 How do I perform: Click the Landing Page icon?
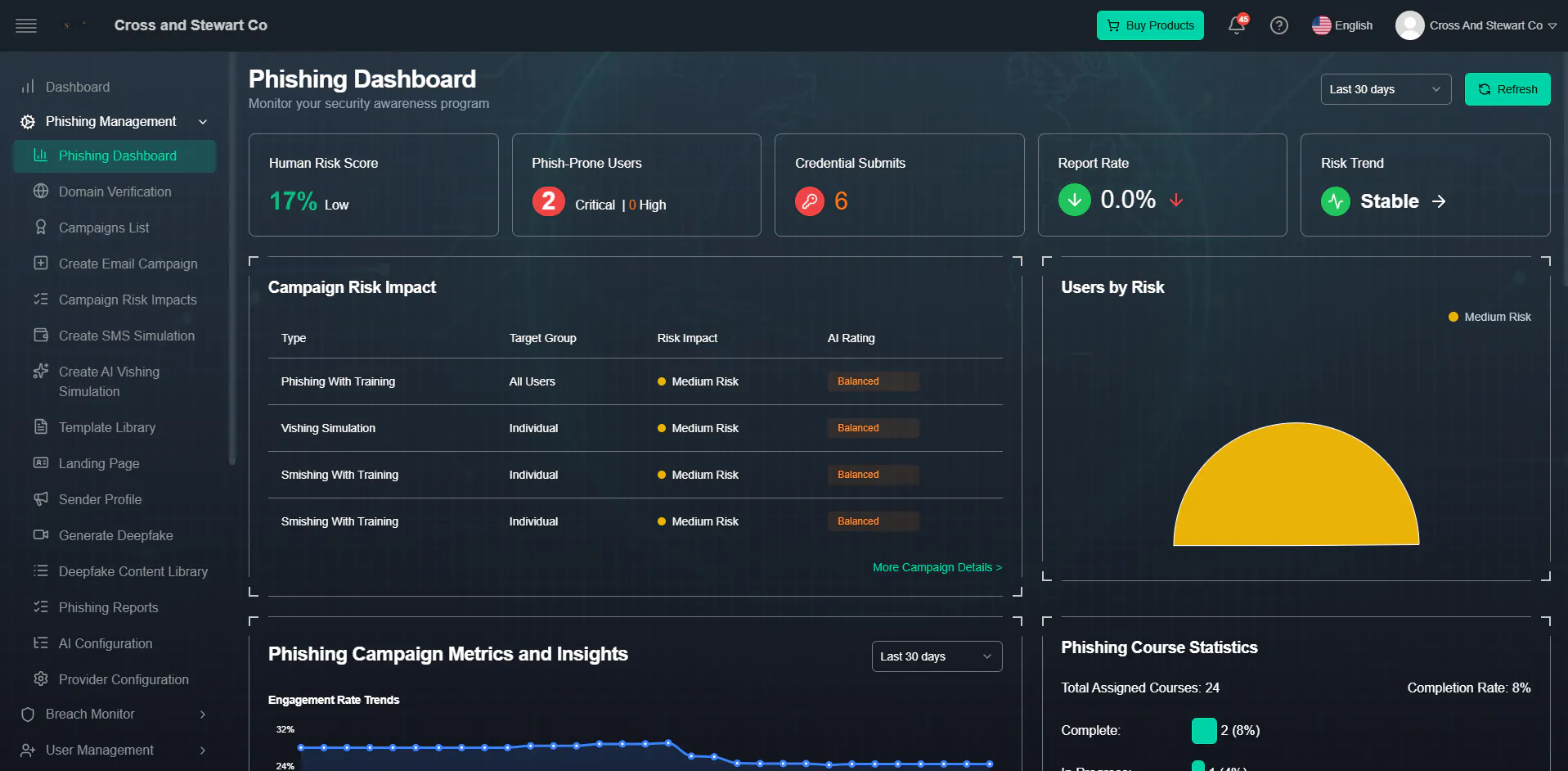pos(41,463)
